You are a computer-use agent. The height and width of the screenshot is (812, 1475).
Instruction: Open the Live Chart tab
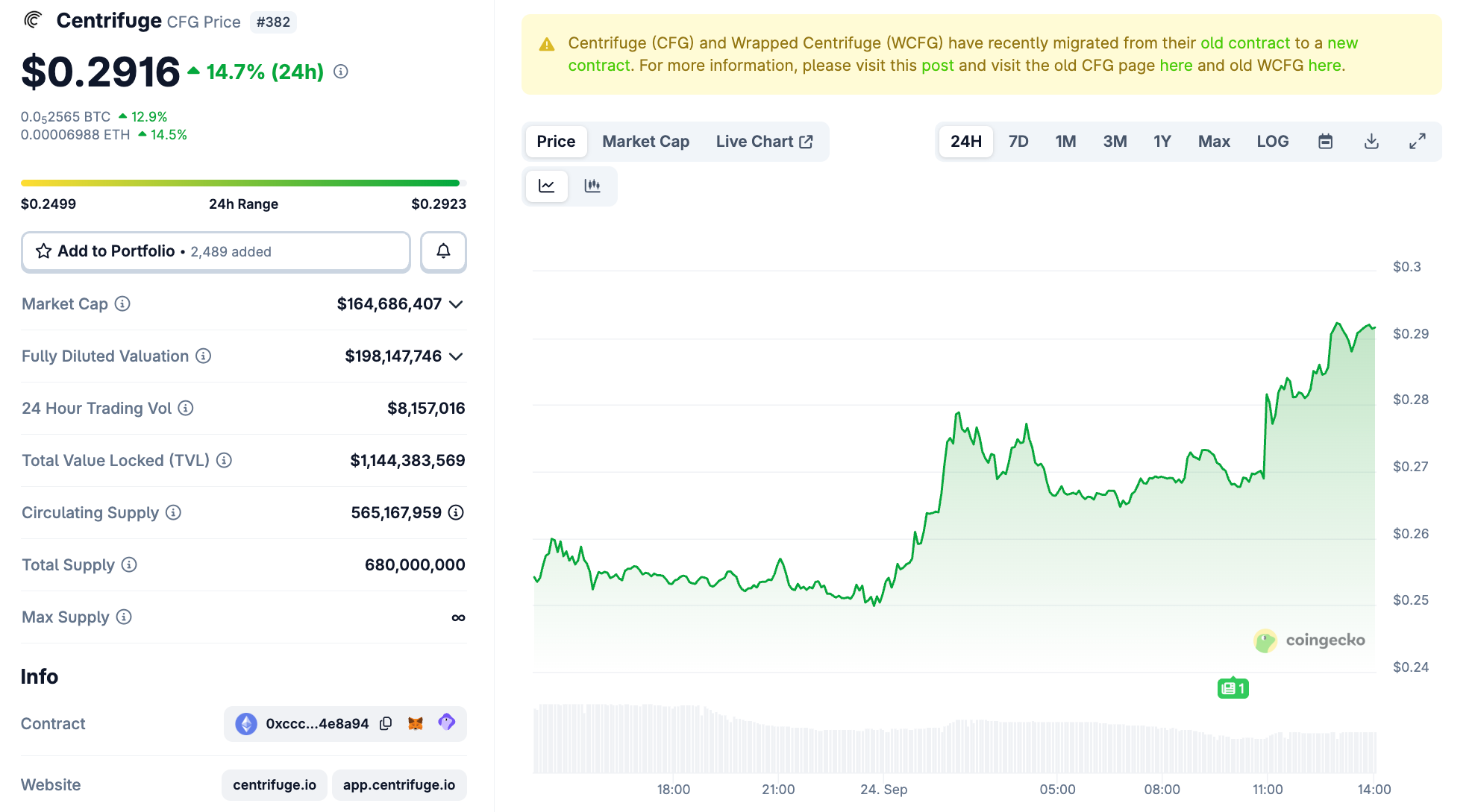coord(764,142)
